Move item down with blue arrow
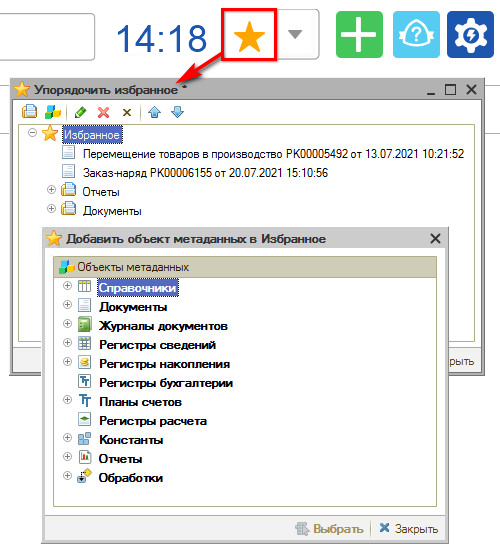500x547 pixels. (x=178, y=112)
